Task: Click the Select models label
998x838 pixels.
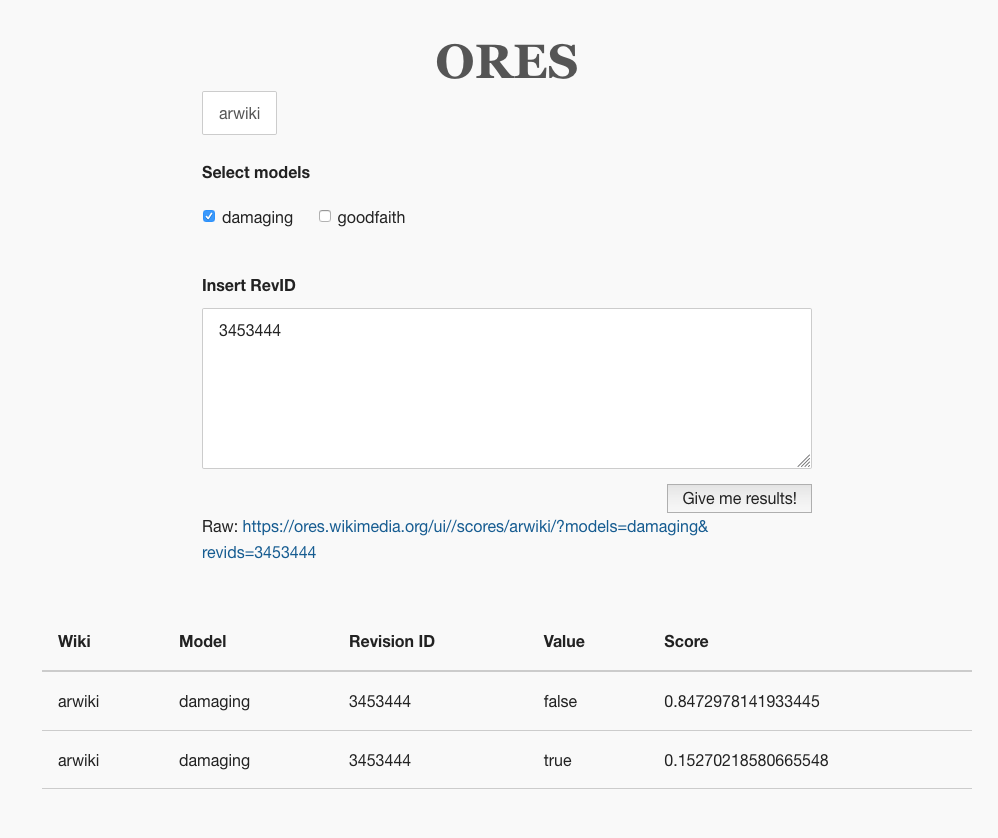Action: click(x=256, y=172)
